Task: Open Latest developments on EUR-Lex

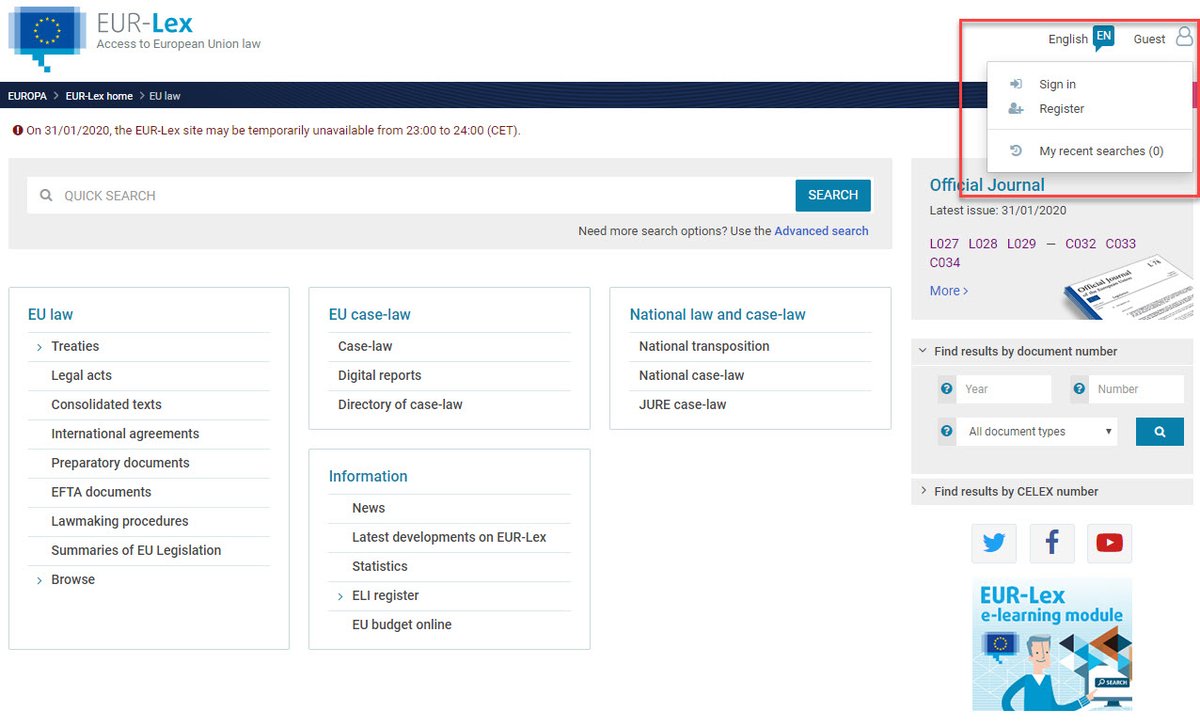Action: click(x=449, y=537)
